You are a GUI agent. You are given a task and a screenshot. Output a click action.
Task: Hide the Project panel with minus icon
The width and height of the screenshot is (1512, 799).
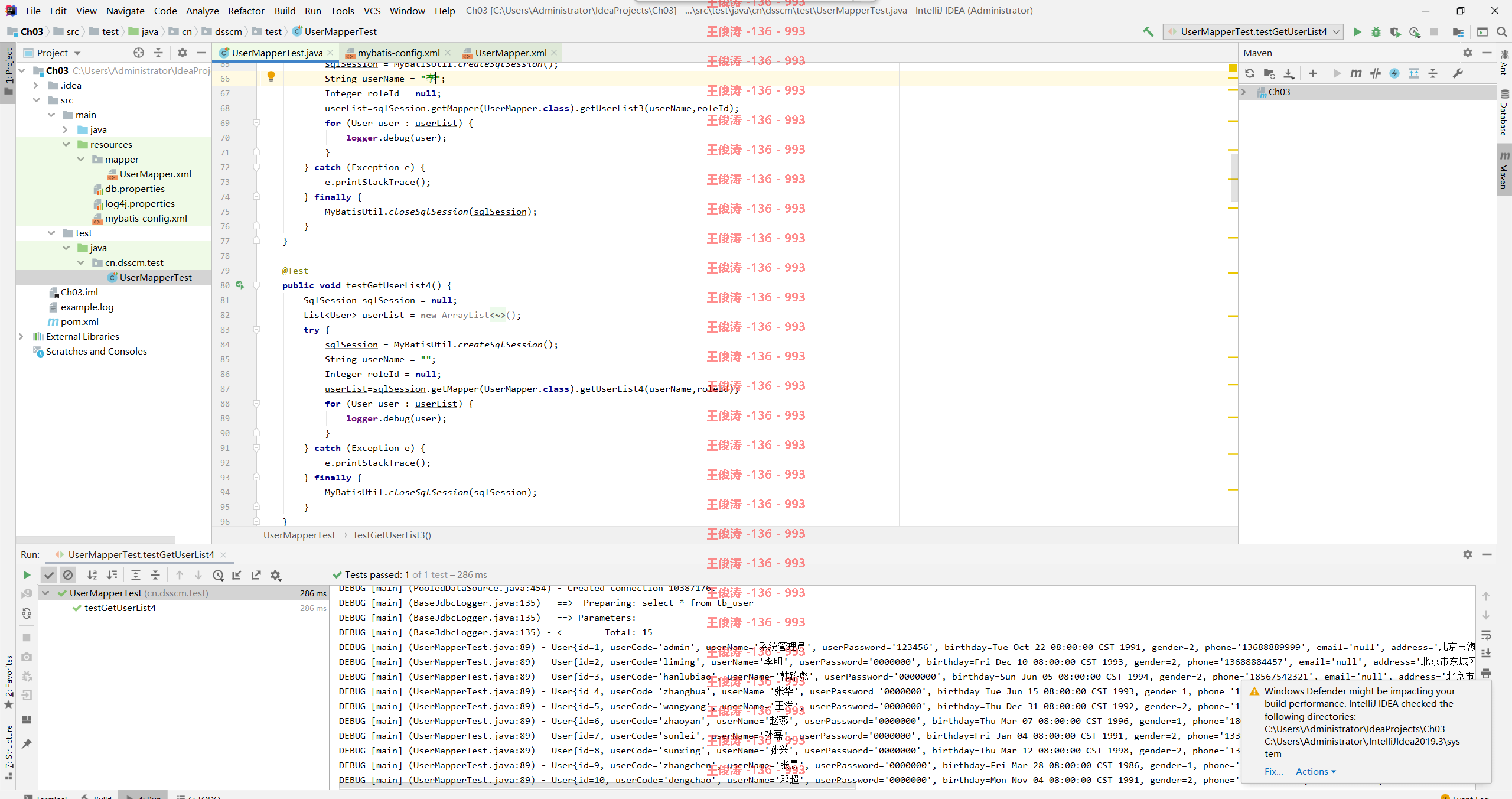(x=201, y=53)
